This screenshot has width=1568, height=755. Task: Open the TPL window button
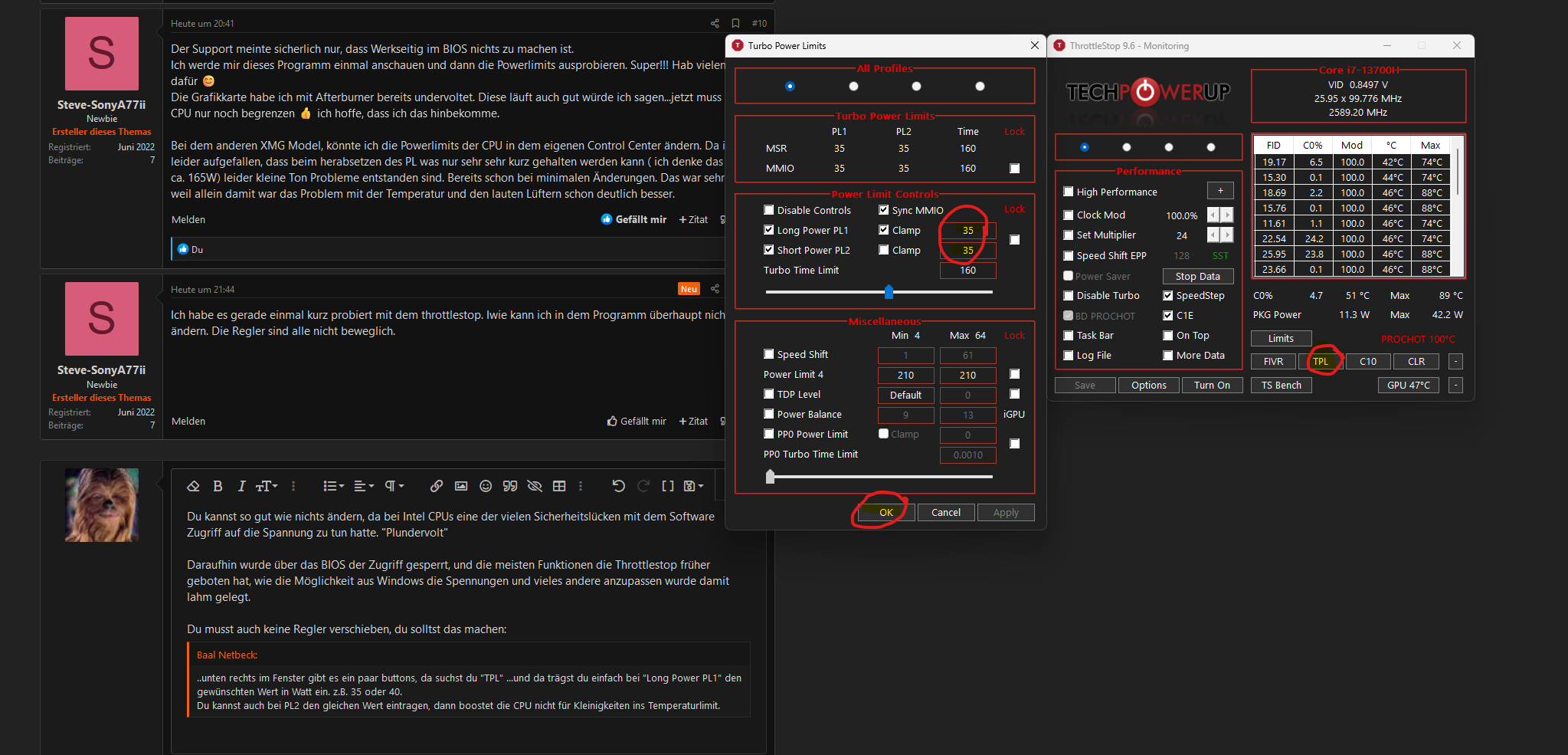1321,362
